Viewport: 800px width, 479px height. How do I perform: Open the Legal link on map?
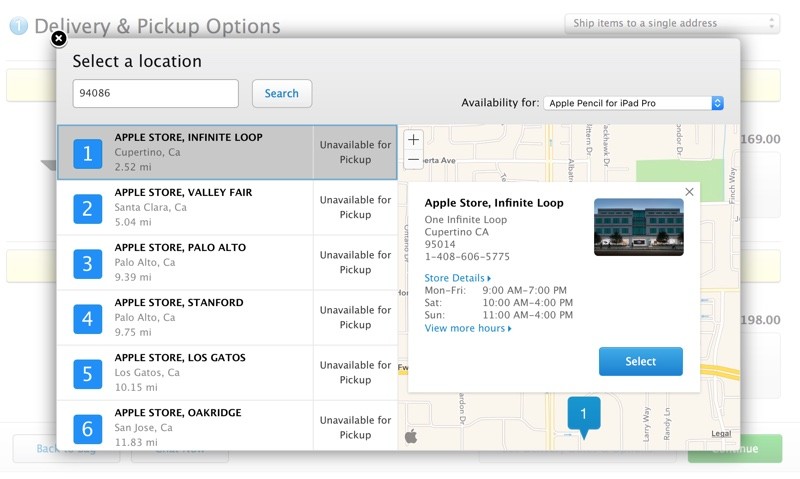pyautogui.click(x=721, y=434)
